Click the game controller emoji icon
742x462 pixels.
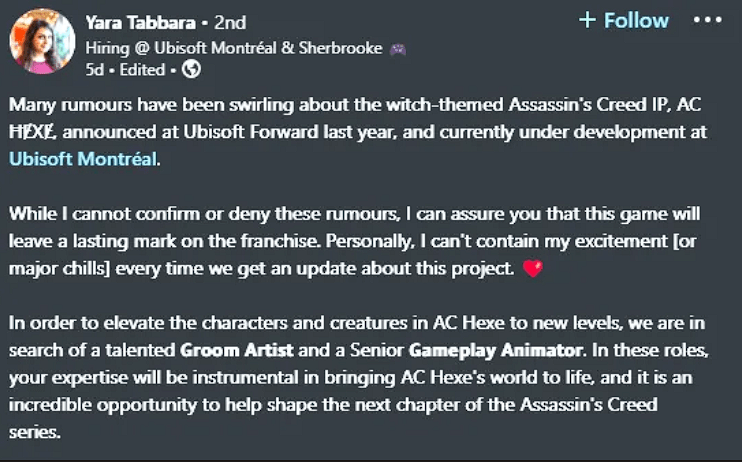(x=399, y=48)
